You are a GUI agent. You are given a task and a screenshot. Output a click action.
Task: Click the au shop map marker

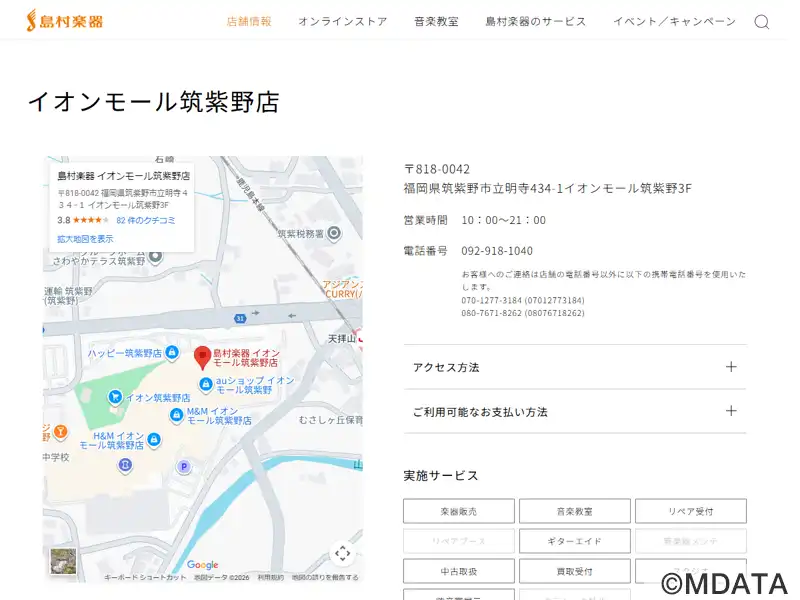click(205, 384)
